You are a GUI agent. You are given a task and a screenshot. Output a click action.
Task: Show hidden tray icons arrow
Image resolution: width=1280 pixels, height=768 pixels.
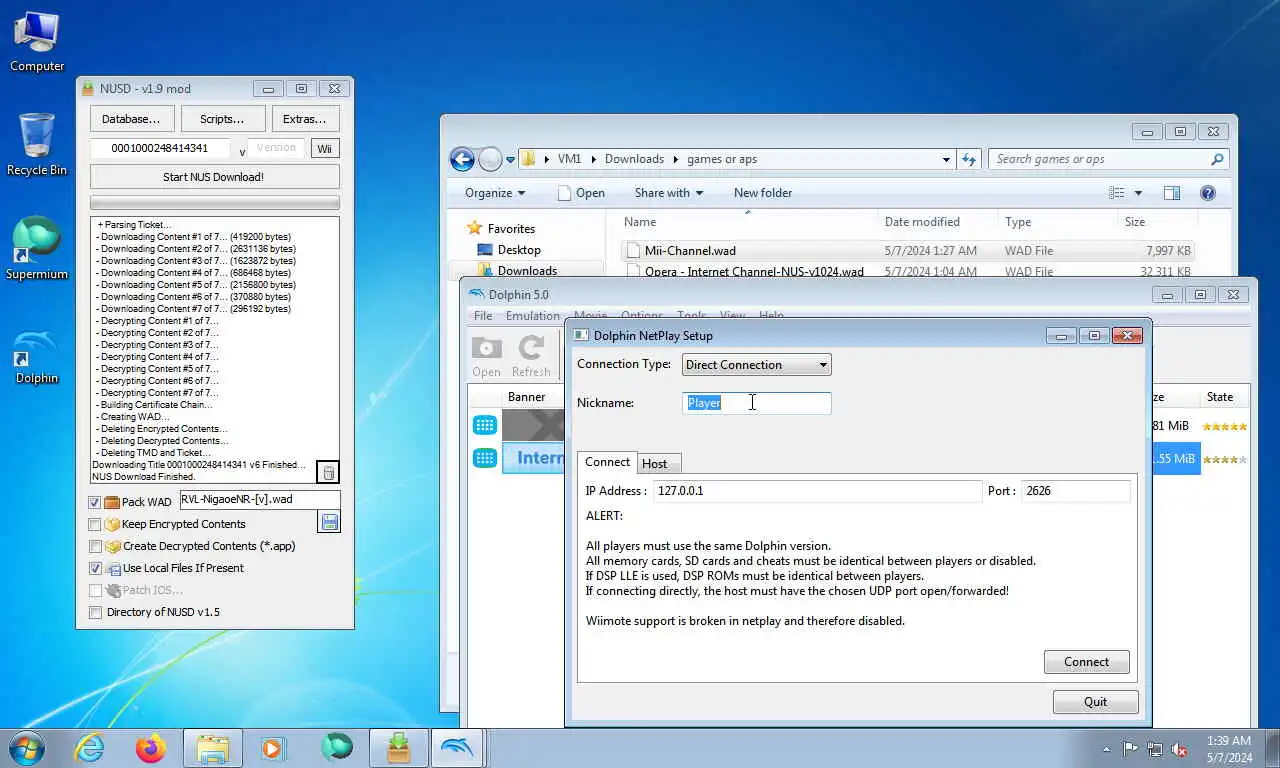pos(1106,749)
